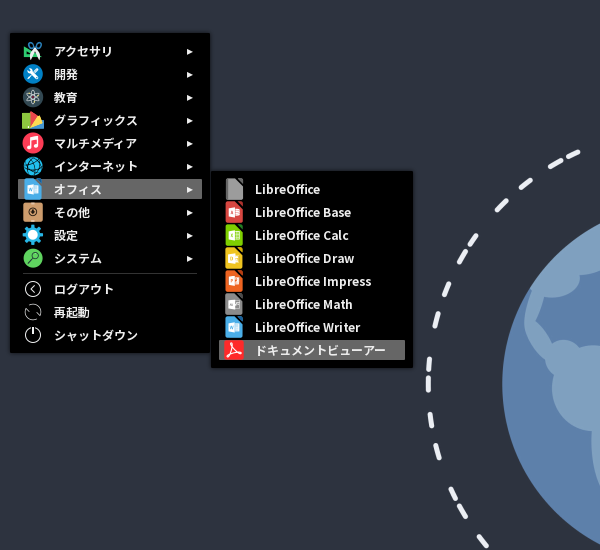Viewport: 600px width, 550px height.
Task: Click the gray LibreOffice start center icon
Action: pyautogui.click(x=234, y=189)
